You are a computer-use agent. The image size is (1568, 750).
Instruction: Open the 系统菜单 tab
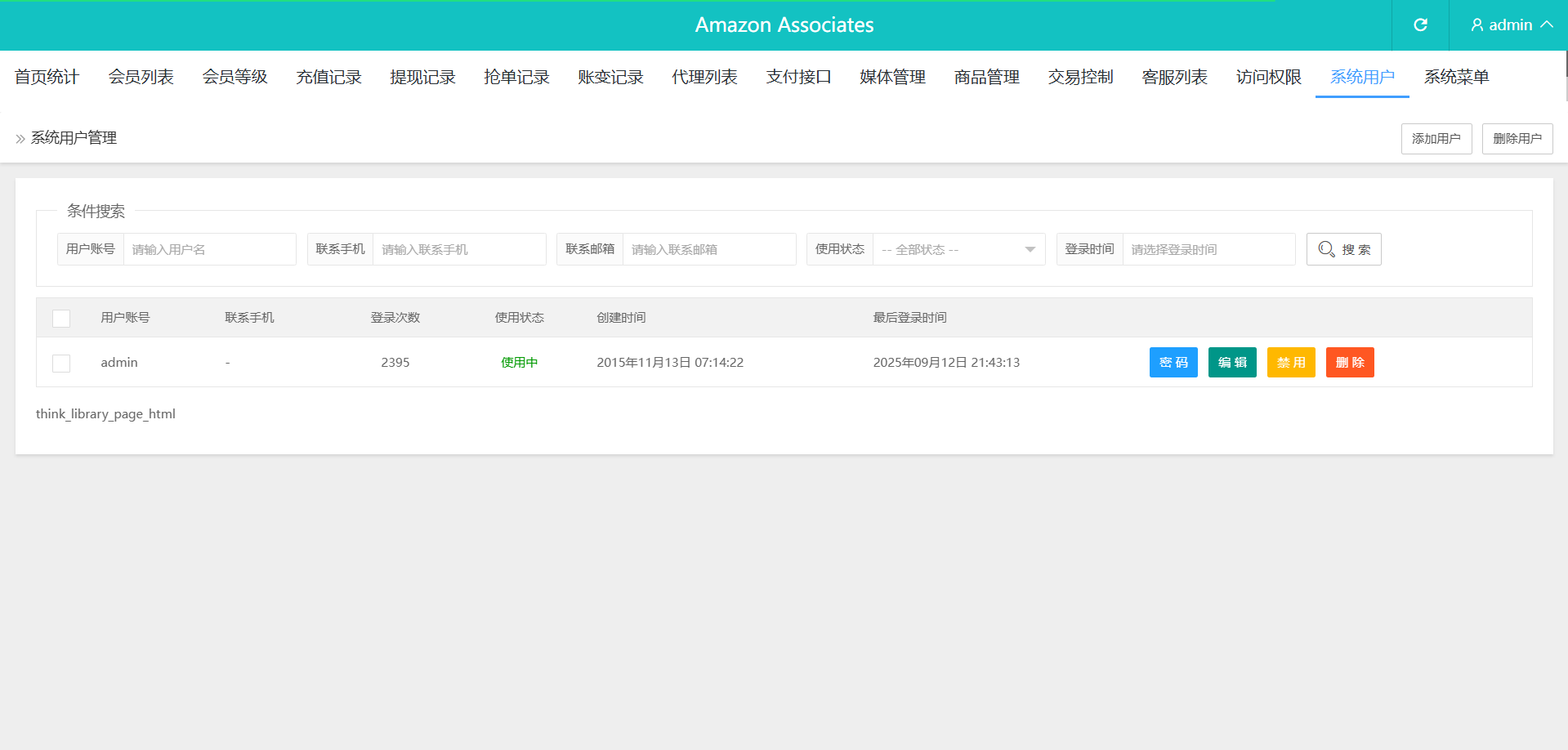[1456, 77]
